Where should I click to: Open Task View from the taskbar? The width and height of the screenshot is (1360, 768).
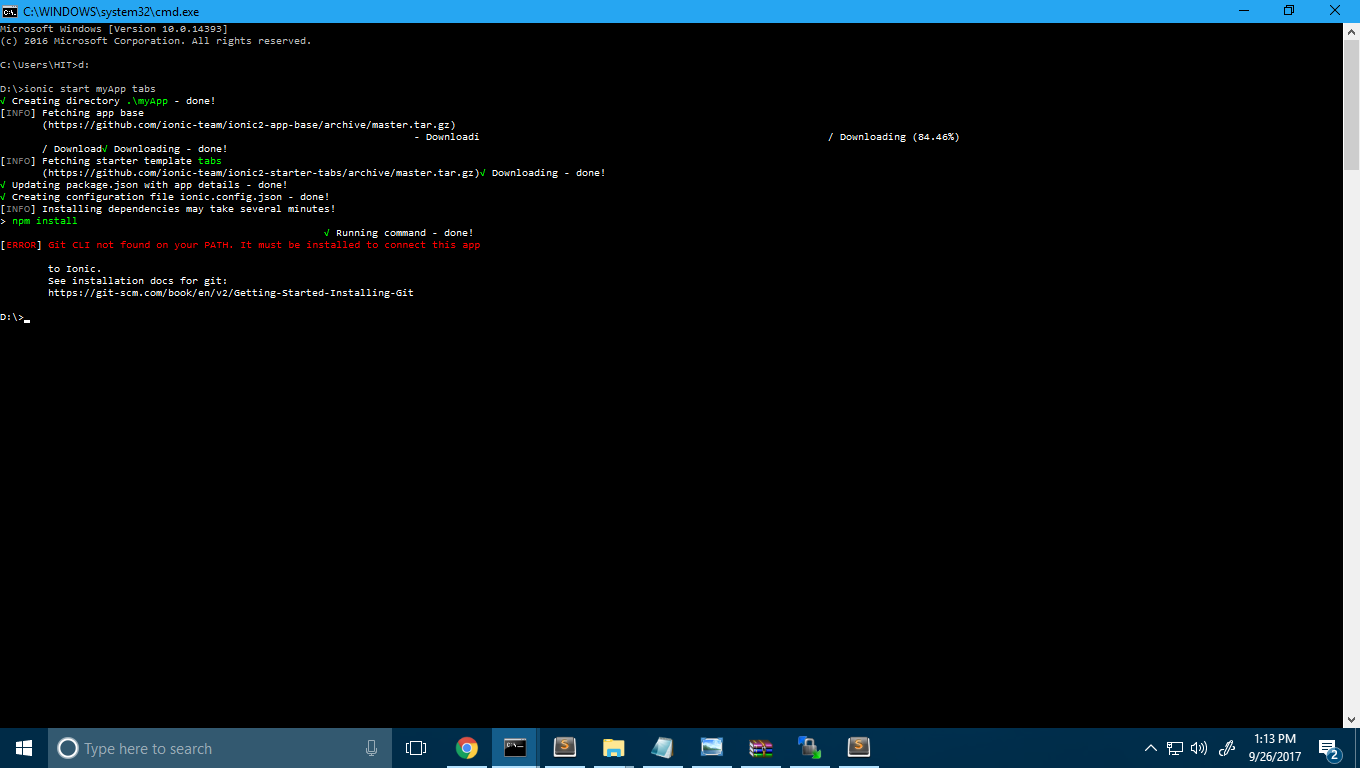click(x=416, y=748)
